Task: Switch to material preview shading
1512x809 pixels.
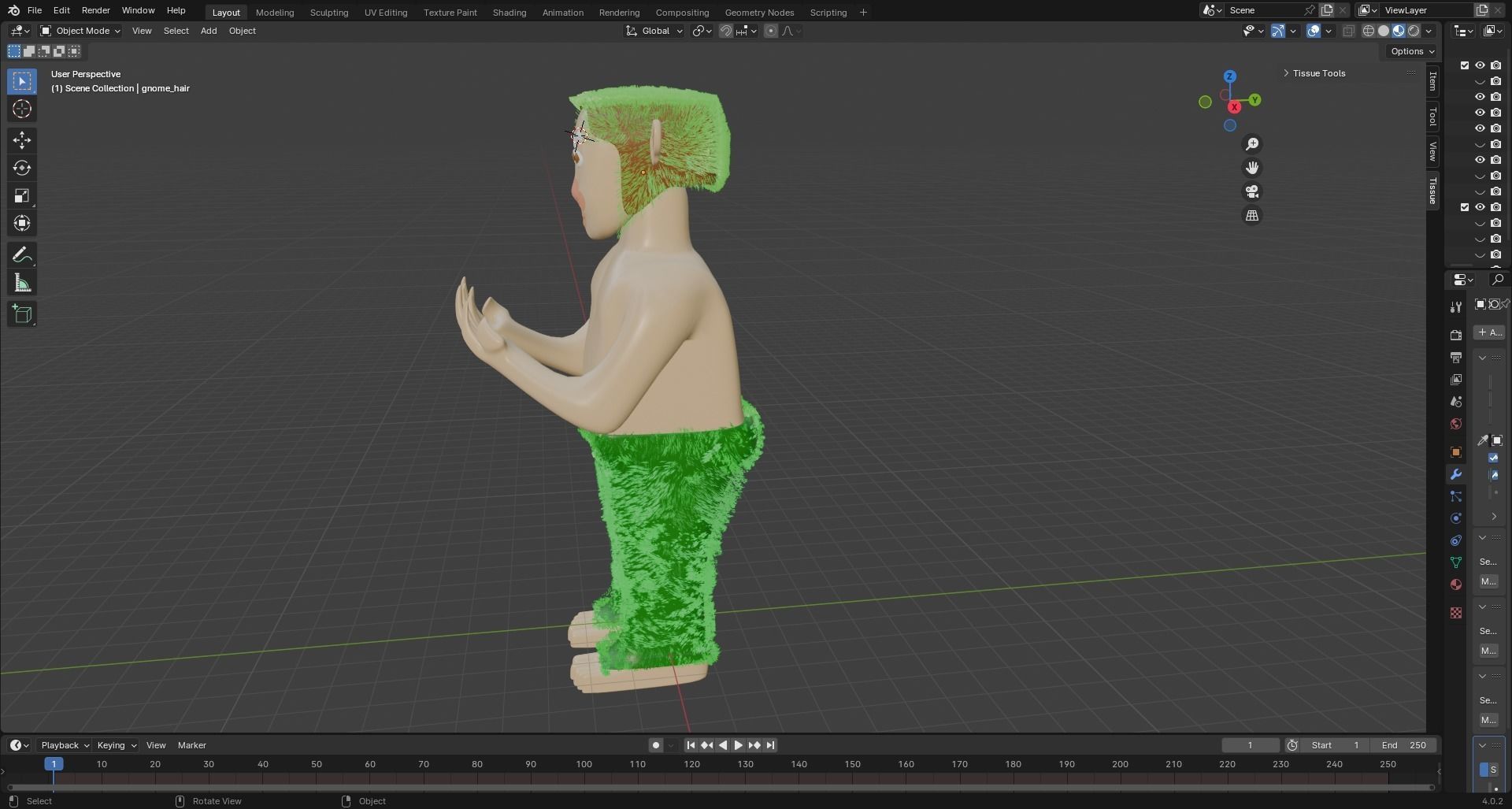Action: [1399, 31]
